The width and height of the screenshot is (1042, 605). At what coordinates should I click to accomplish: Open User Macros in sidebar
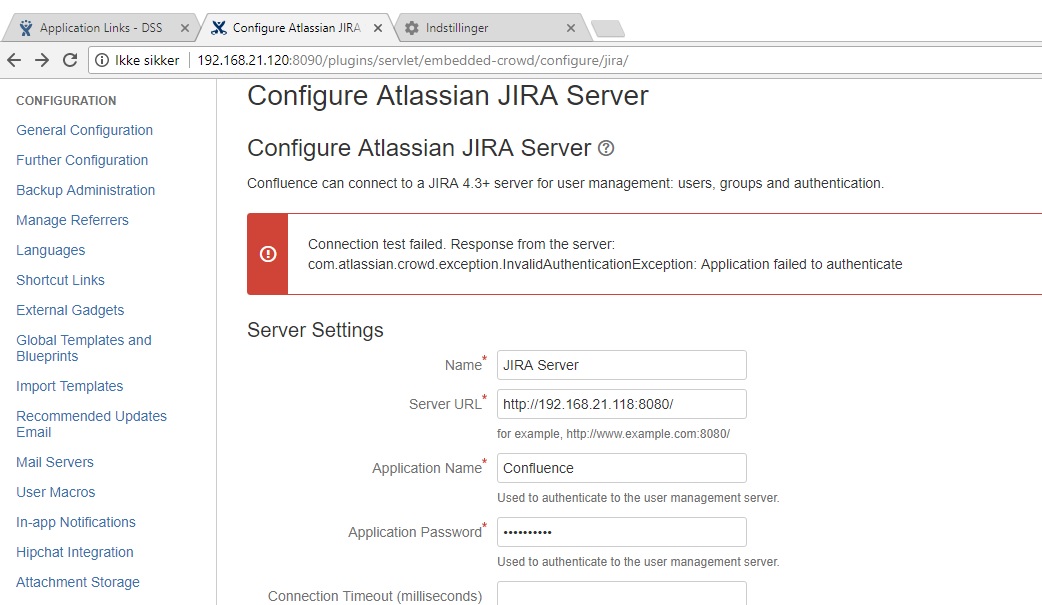pos(56,492)
